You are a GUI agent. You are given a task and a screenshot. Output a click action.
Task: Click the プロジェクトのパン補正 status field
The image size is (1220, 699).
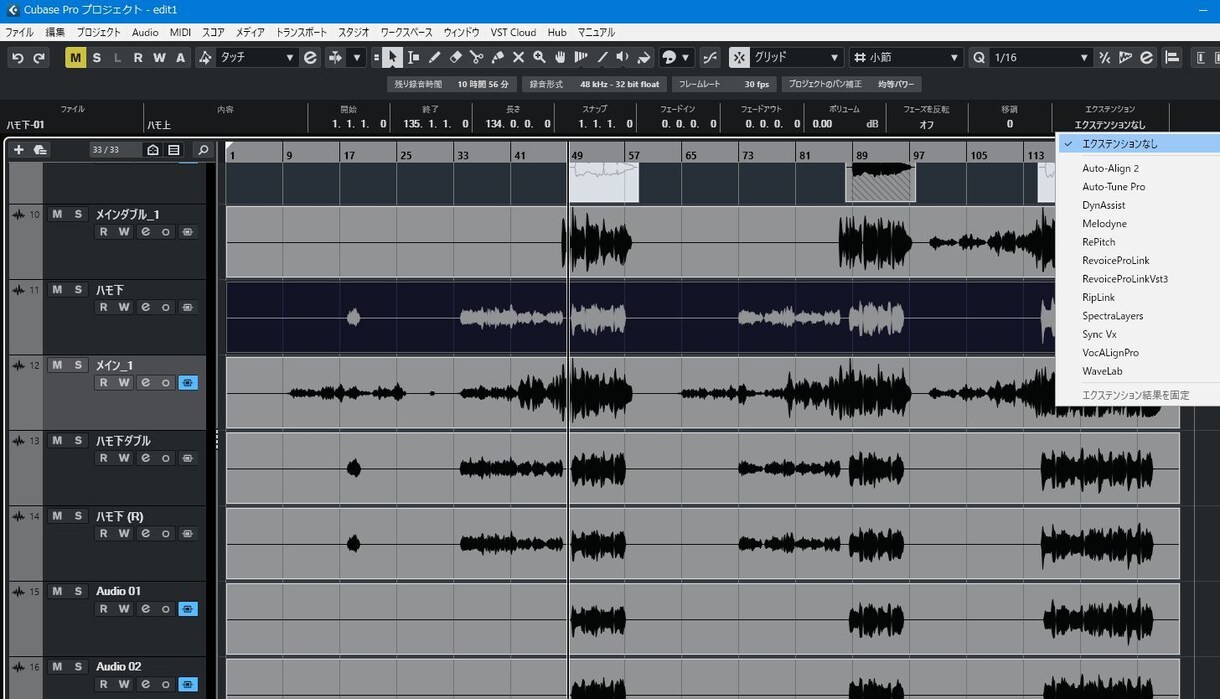pos(852,84)
